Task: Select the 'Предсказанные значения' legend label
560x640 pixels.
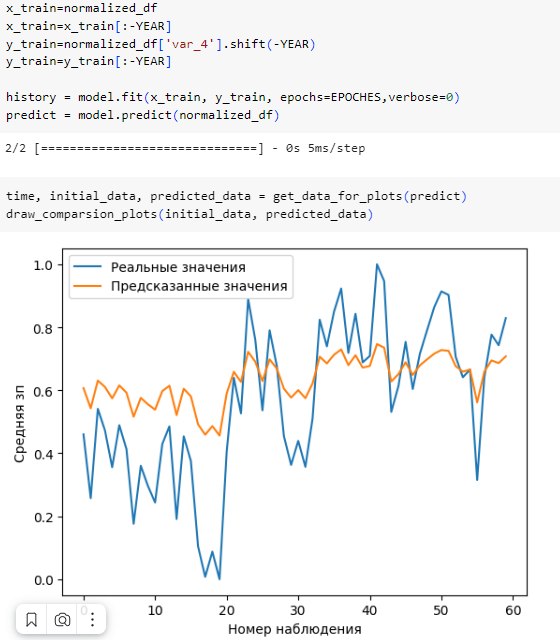Action: (199, 286)
